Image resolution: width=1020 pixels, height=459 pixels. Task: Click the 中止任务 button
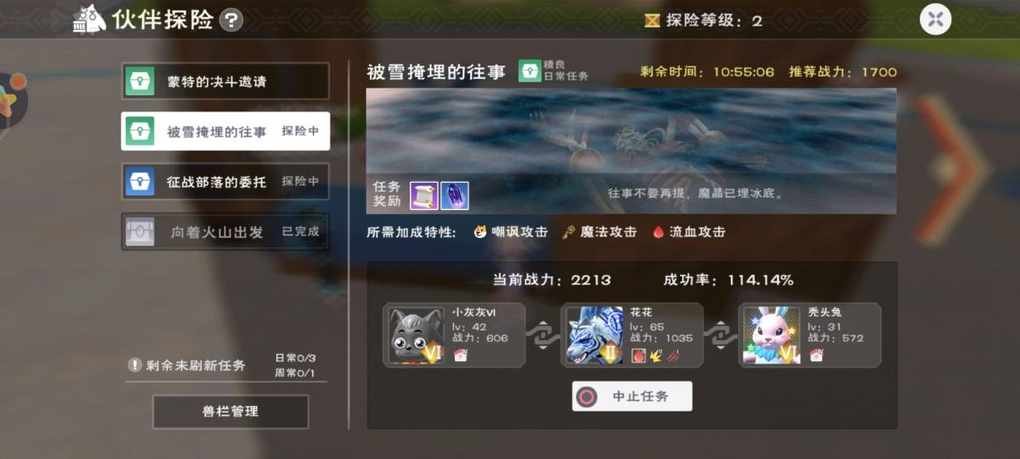coord(632,396)
